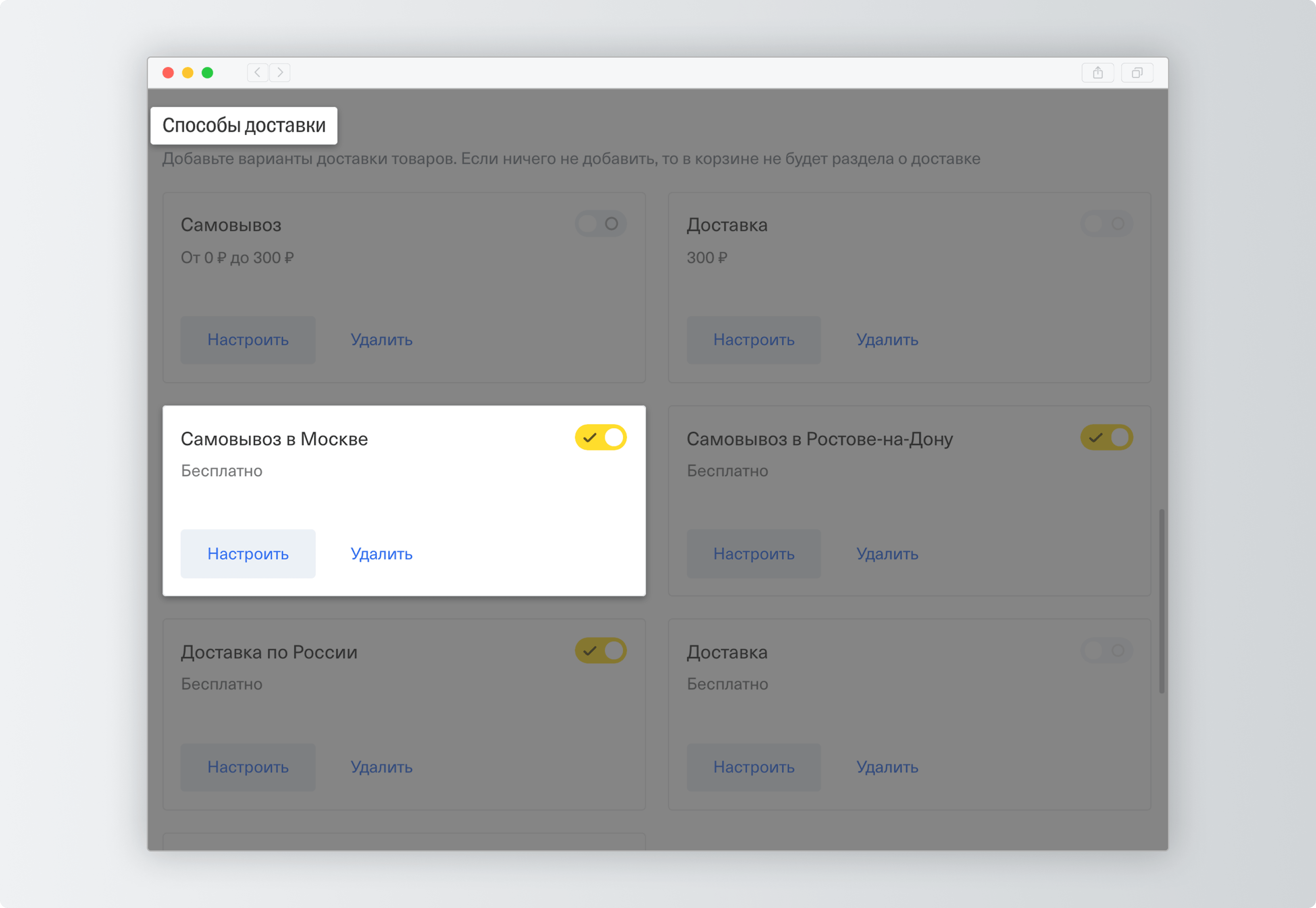This screenshot has width=1316, height=908.
Task: Click the green fullscreen window button
Action: [207, 73]
